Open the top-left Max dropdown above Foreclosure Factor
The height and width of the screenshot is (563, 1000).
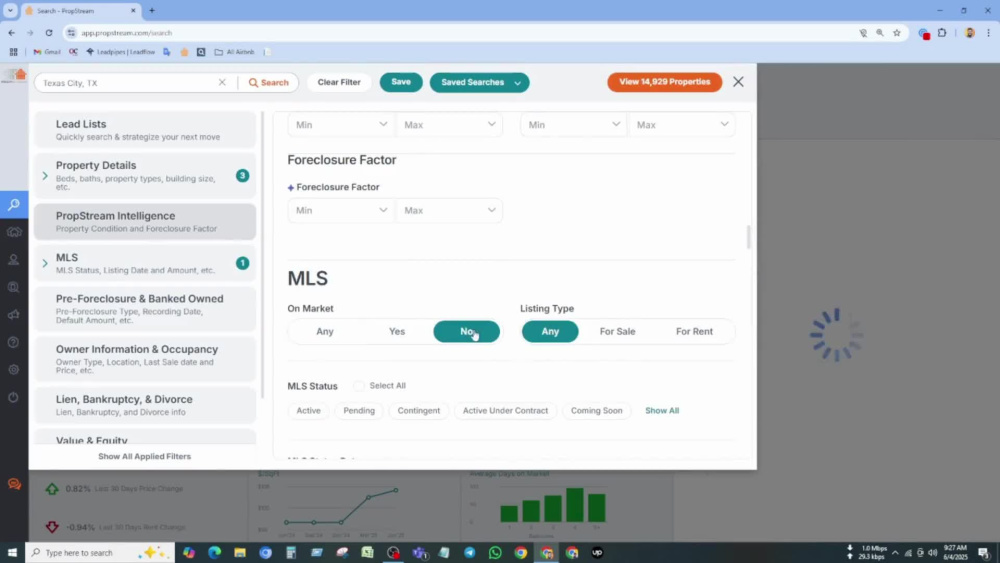449,124
